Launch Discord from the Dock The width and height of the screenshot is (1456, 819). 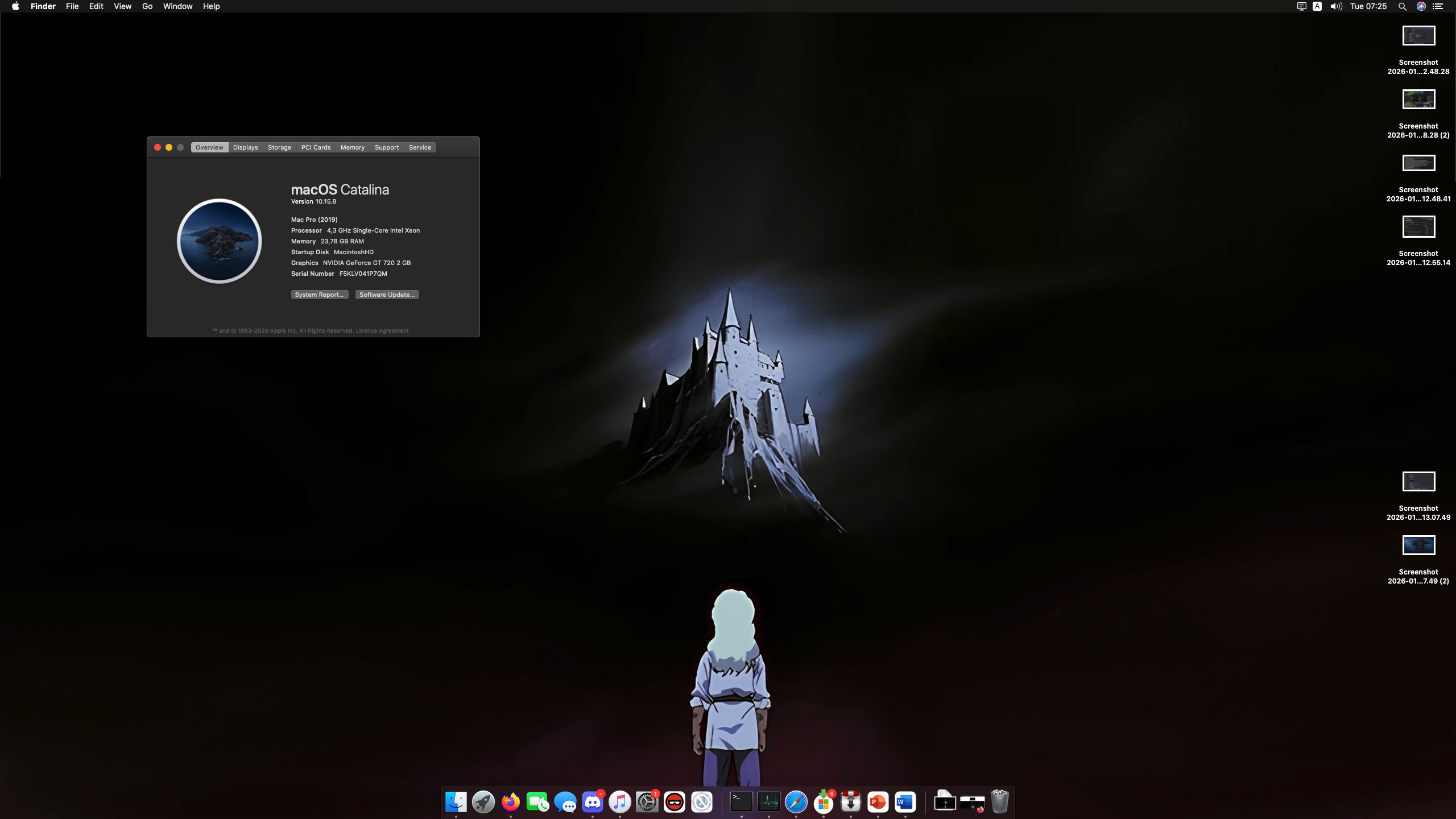point(592,802)
